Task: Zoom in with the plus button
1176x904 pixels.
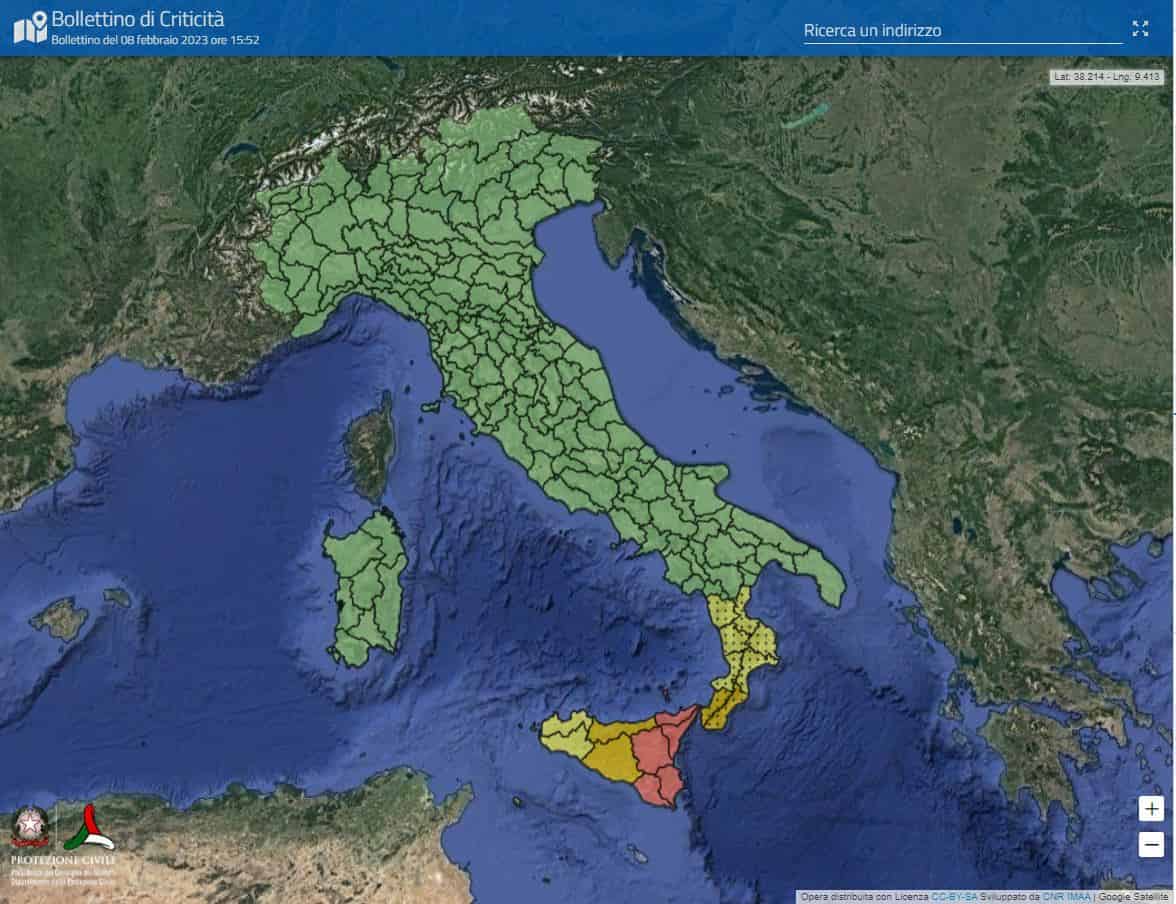Action: click(1151, 809)
